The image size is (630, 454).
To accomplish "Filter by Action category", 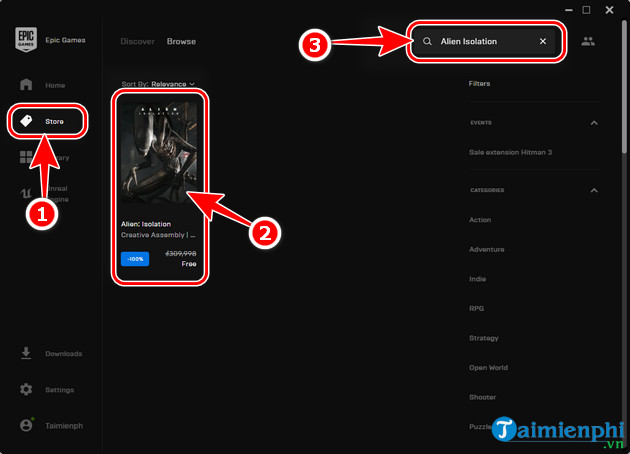I will pos(480,220).
